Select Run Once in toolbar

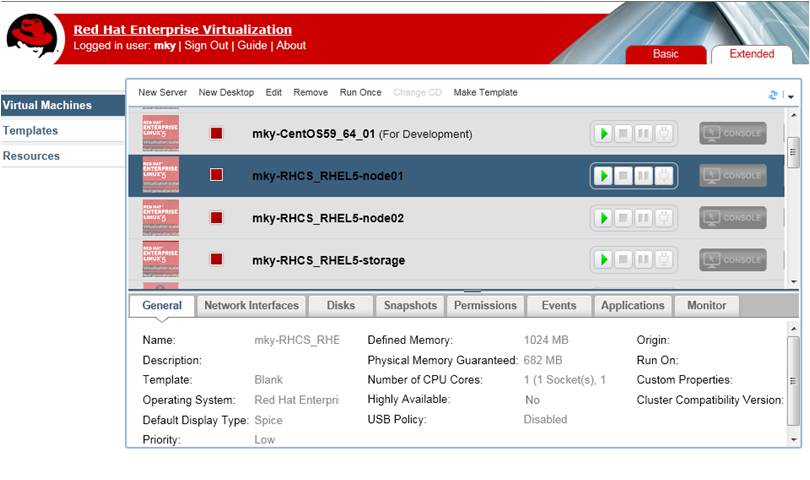[x=361, y=92]
